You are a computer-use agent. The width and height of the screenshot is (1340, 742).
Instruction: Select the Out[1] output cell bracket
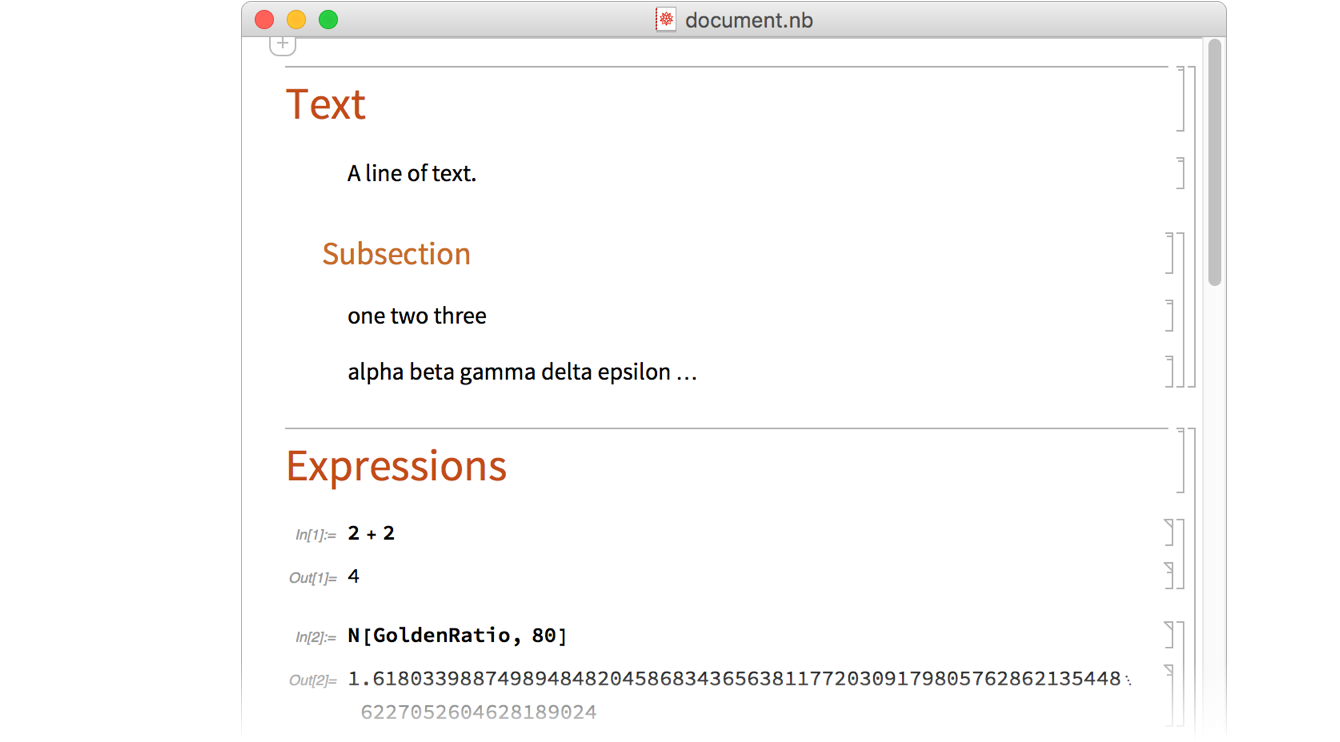tap(1168, 575)
